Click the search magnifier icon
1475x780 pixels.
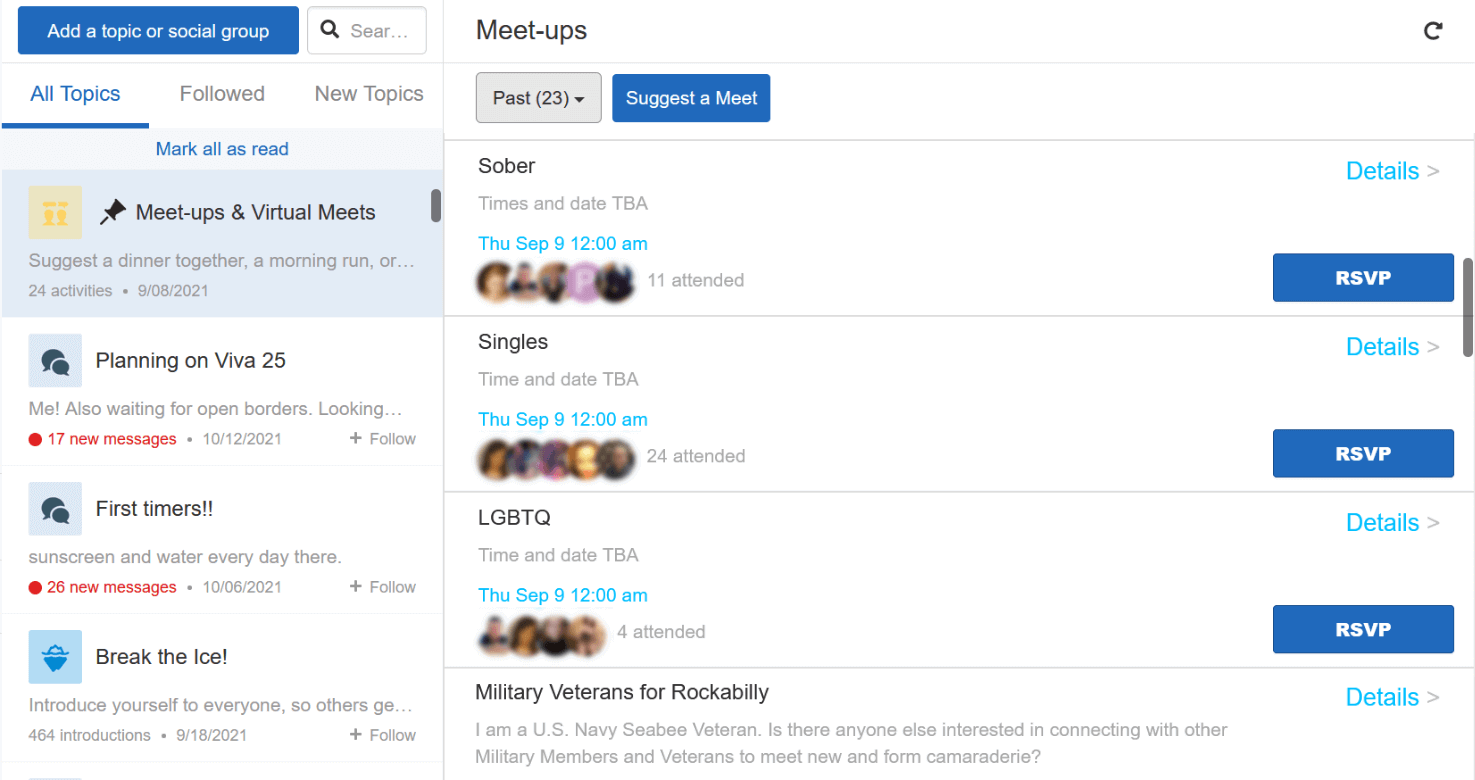(330, 31)
